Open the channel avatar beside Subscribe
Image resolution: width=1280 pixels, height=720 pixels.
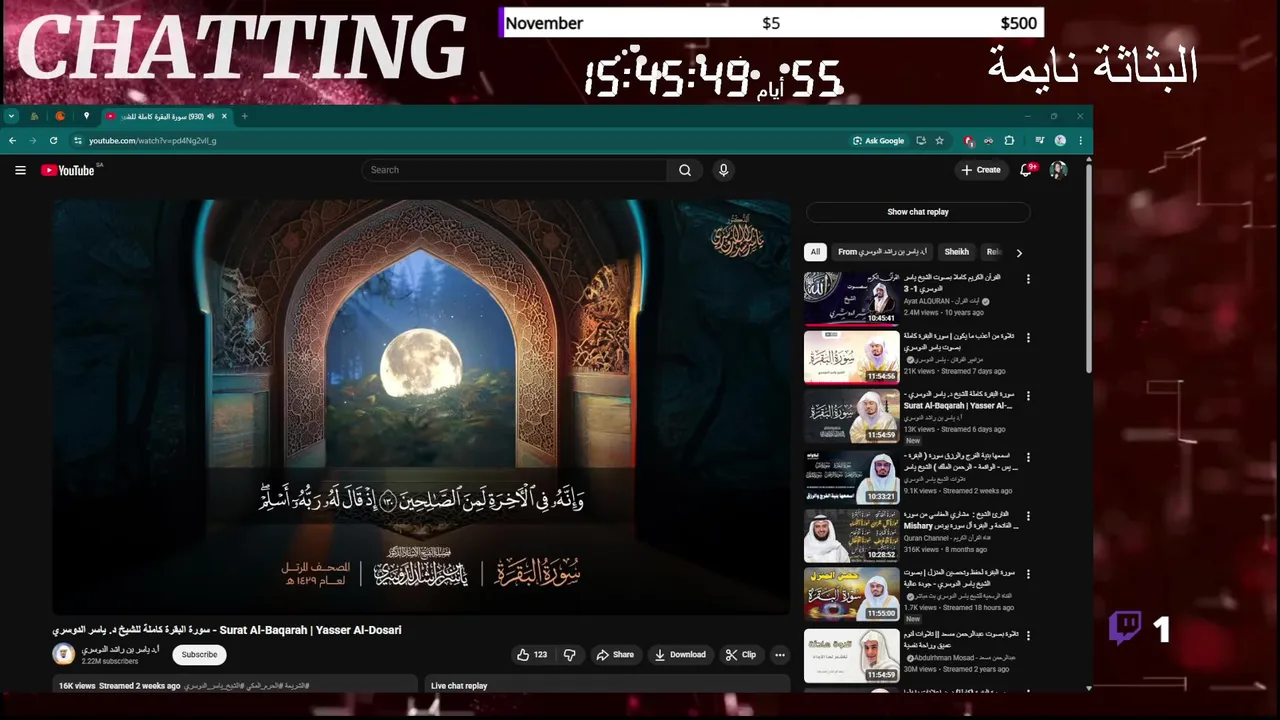click(x=64, y=655)
